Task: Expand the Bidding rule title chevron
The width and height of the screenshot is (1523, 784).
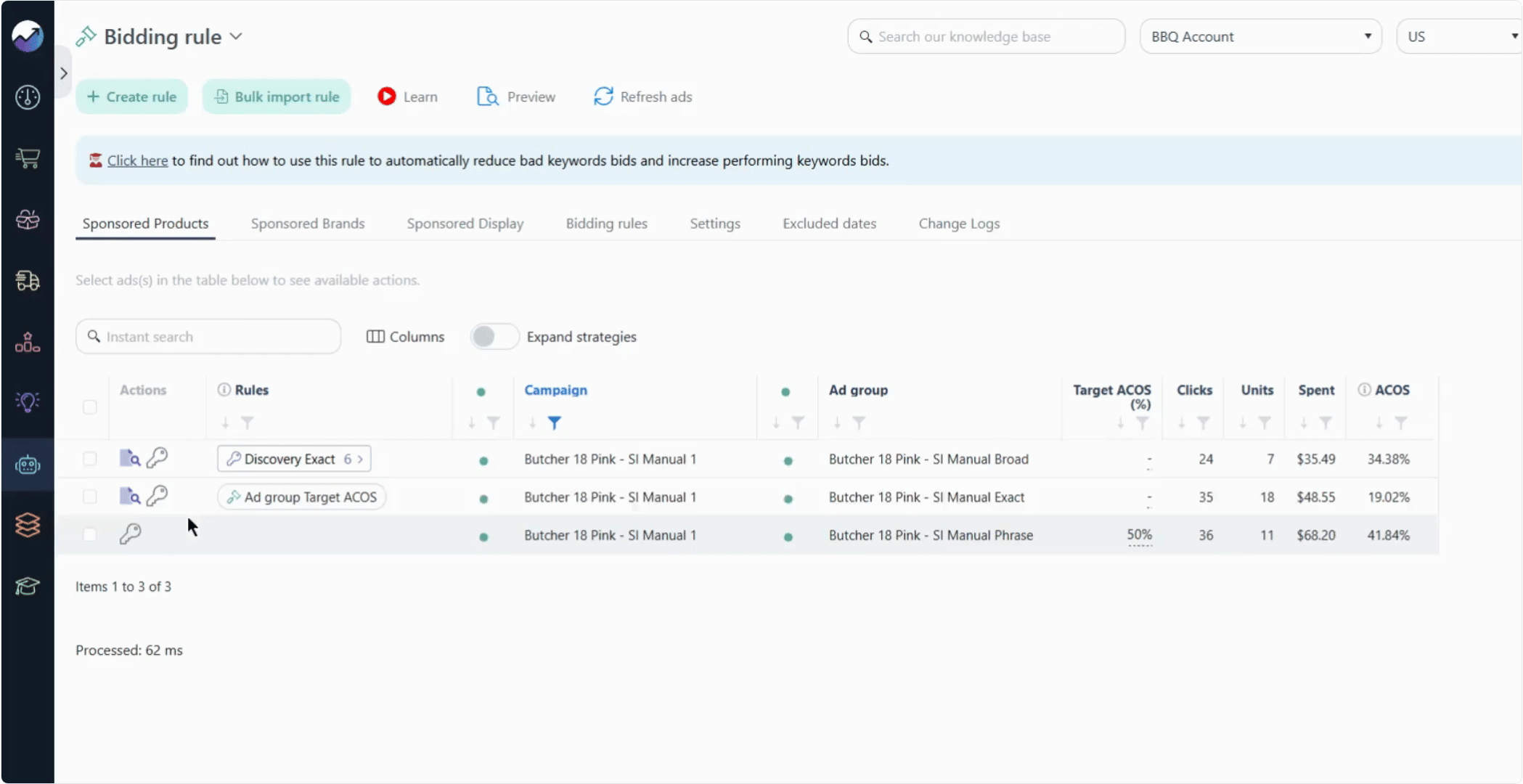Action: [x=236, y=36]
